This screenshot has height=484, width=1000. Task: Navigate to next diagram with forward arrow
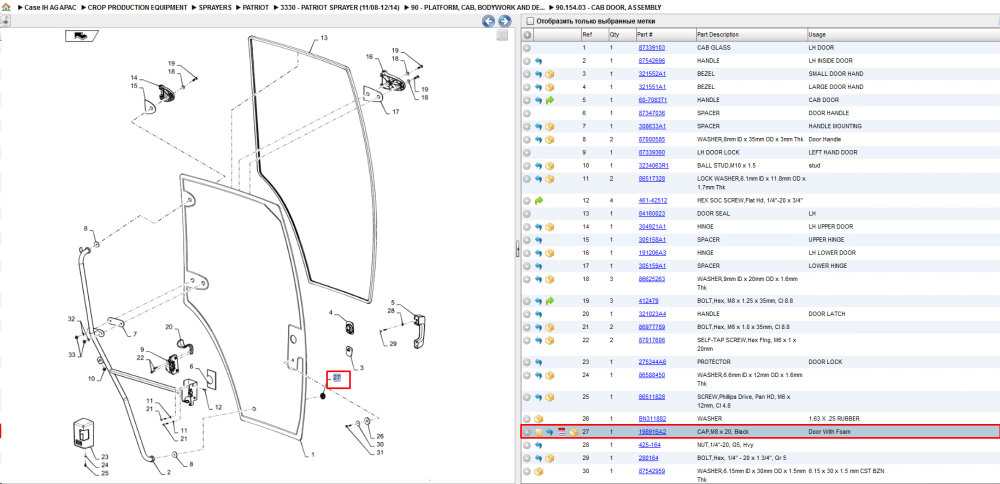[504, 21]
